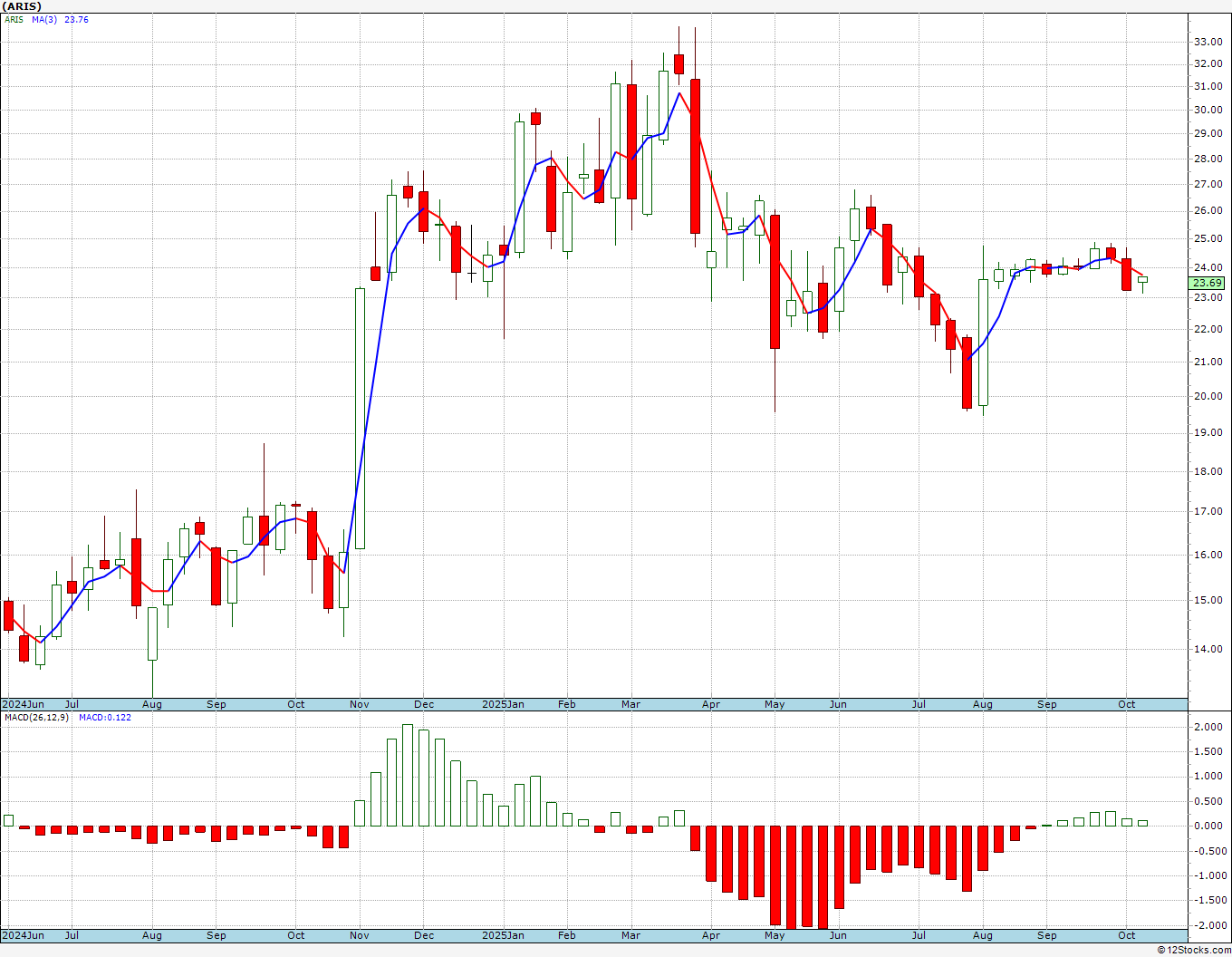Select the ARIS legend label under the title
Image resolution: width=1232 pixels, height=957 pixels.
tap(14, 20)
